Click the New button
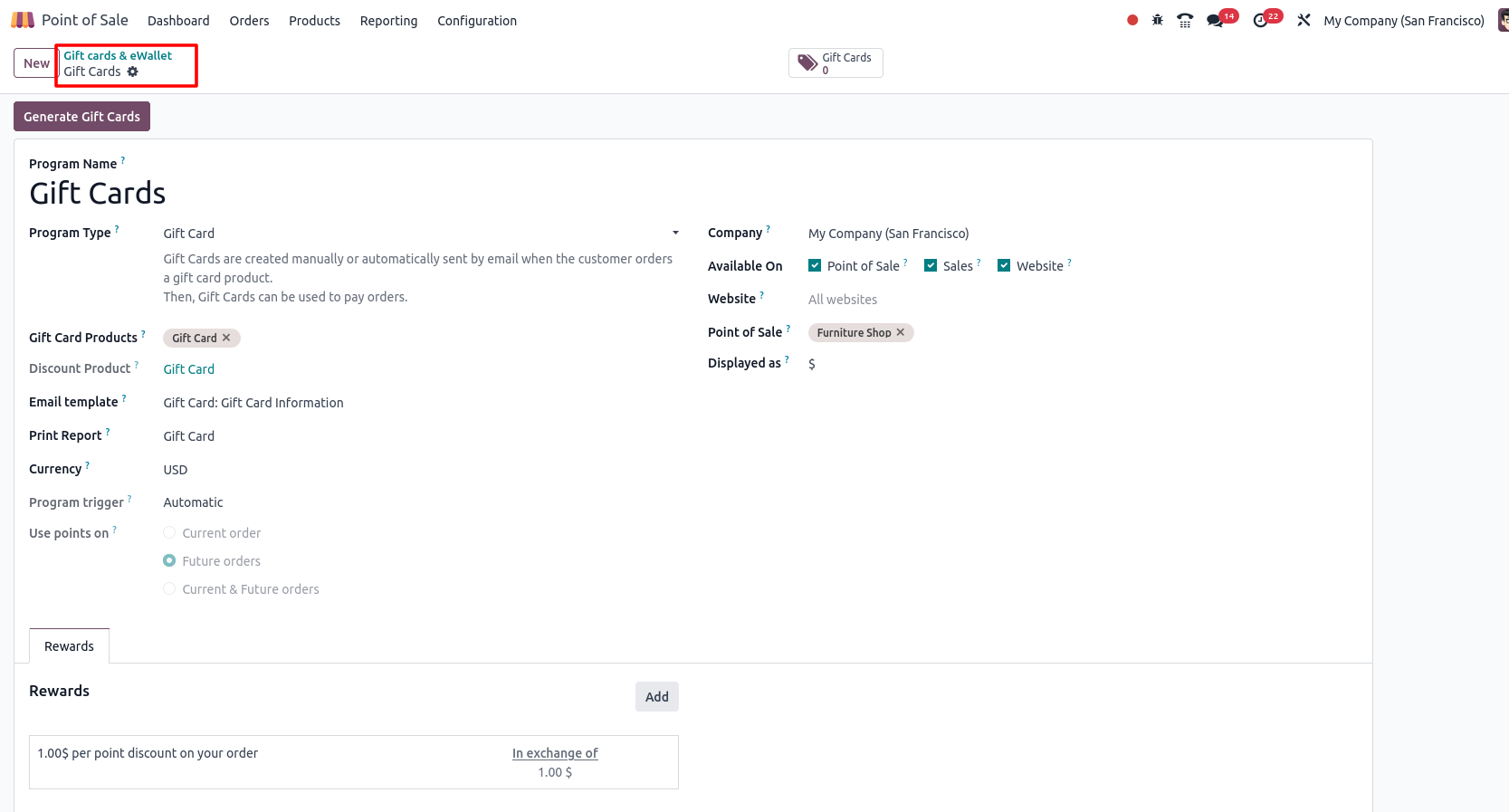1509x812 pixels. (36, 63)
